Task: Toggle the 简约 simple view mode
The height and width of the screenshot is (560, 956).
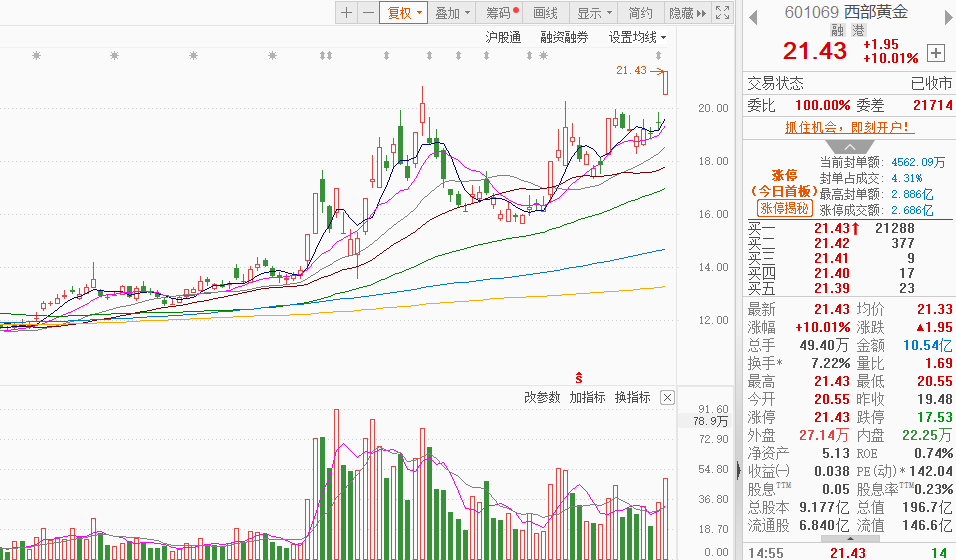Action: (640, 13)
